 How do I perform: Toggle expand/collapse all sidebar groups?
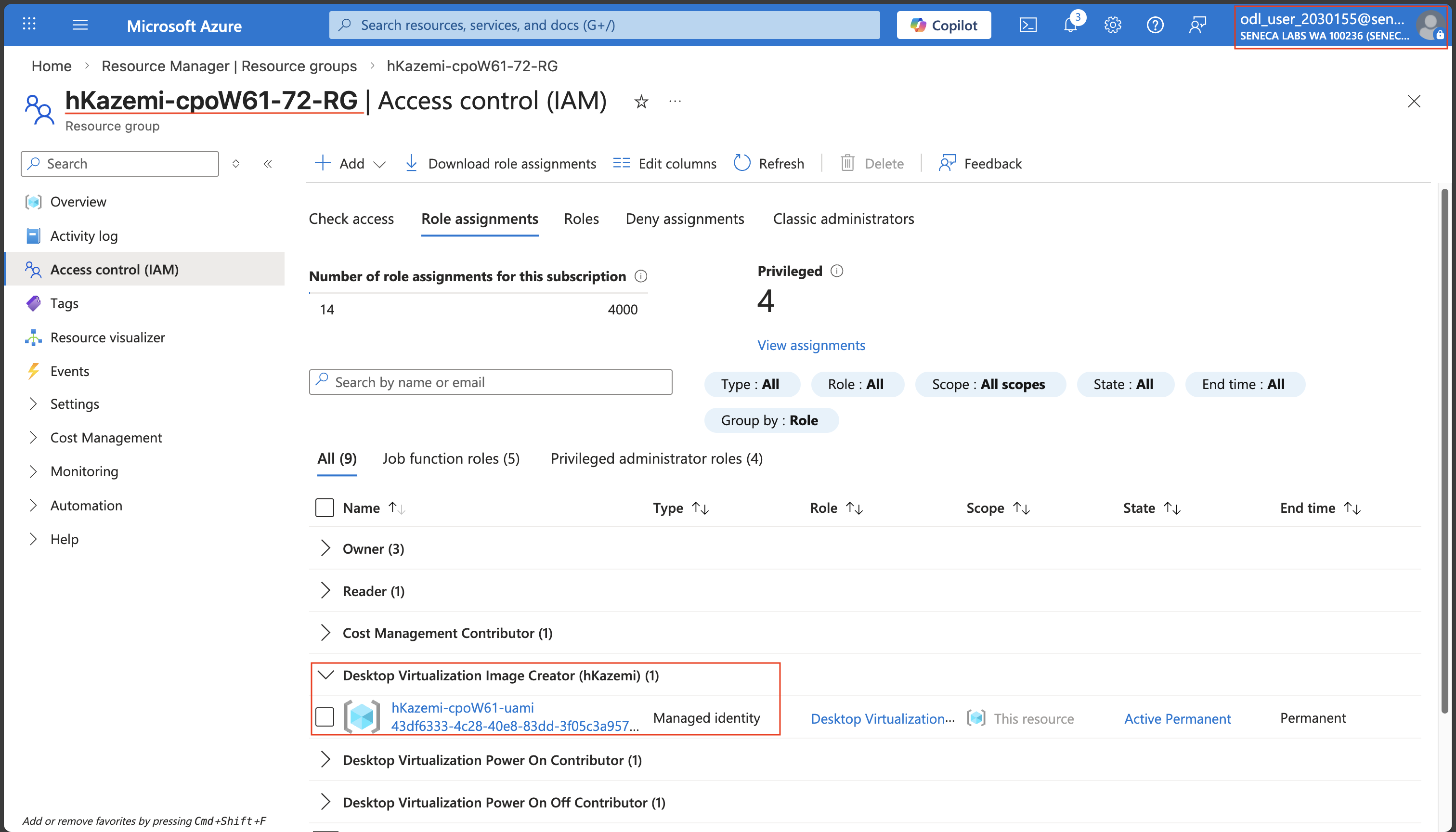point(235,164)
